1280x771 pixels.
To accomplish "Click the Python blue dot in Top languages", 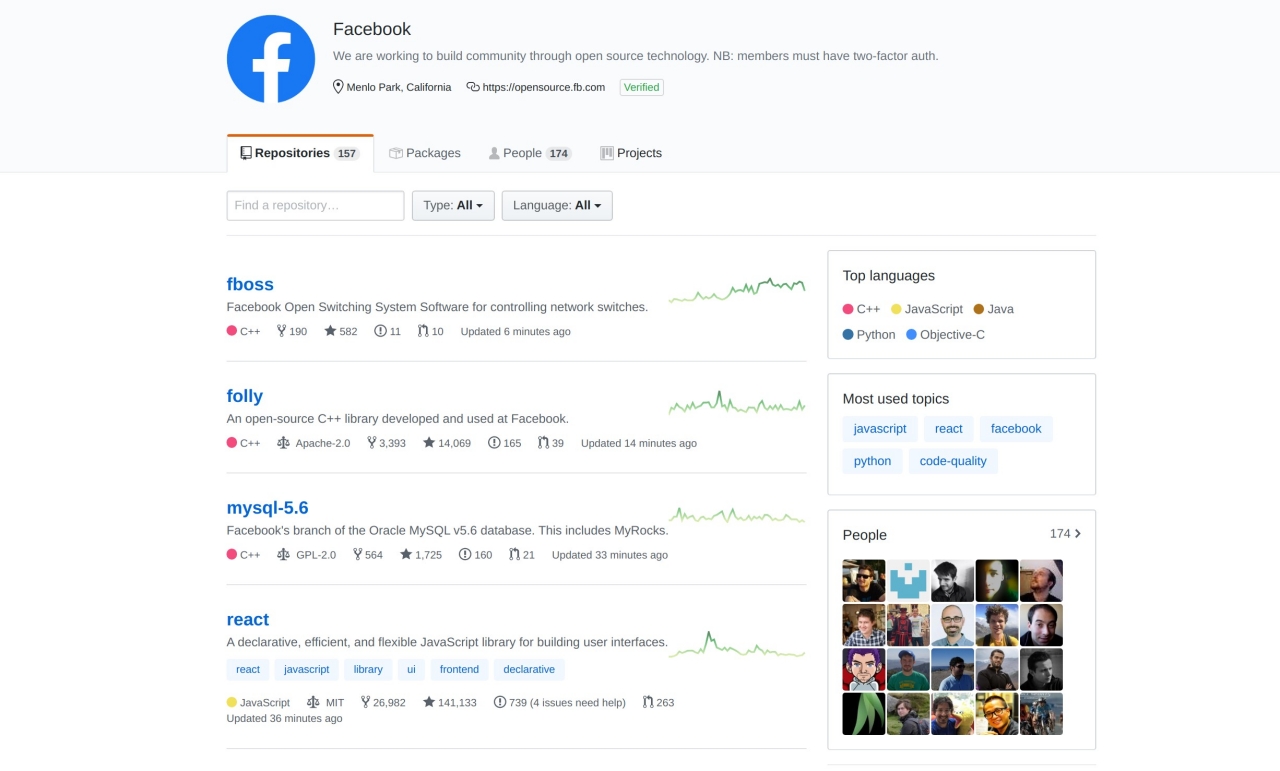I will click(848, 335).
